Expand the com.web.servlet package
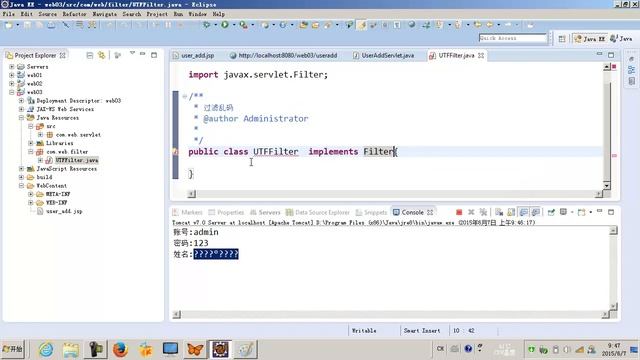The image size is (640, 360). coord(40,135)
